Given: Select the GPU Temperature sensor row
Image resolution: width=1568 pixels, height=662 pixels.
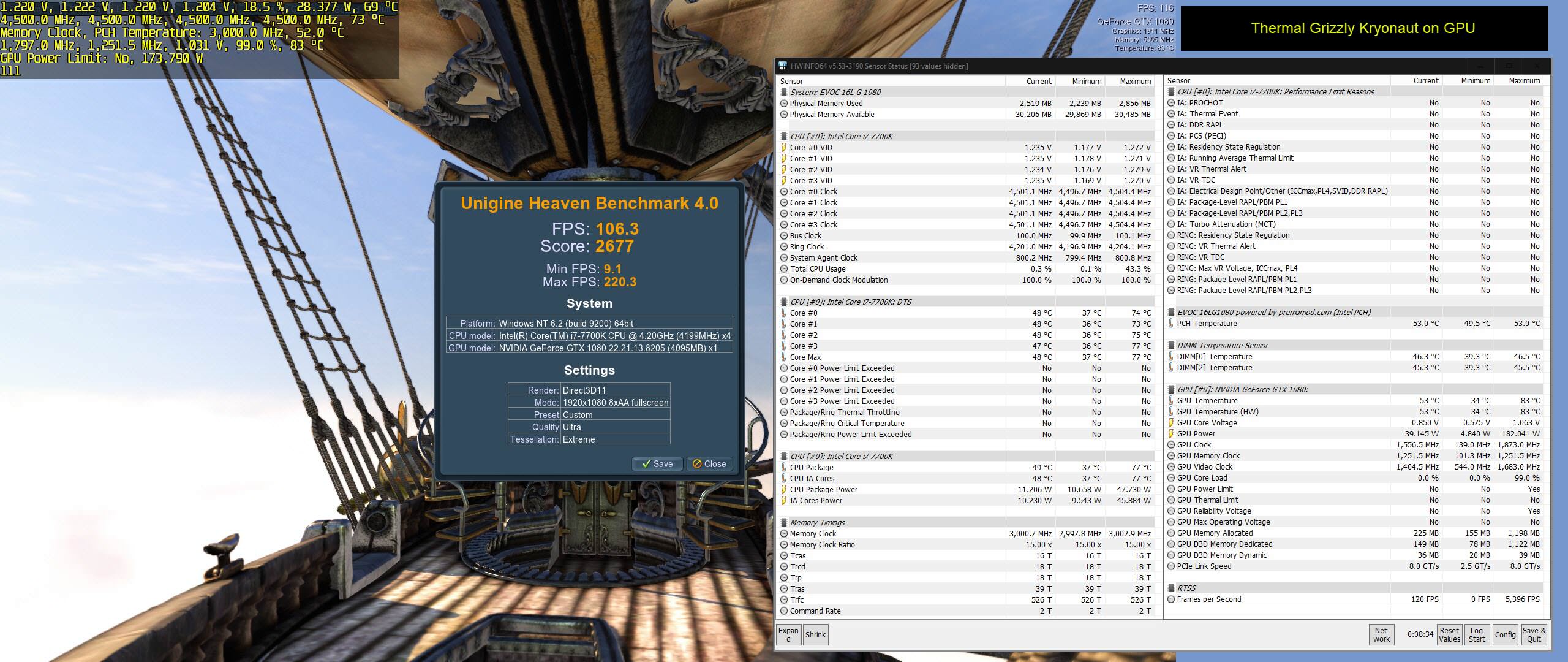Looking at the screenshot, I should point(1207,401).
